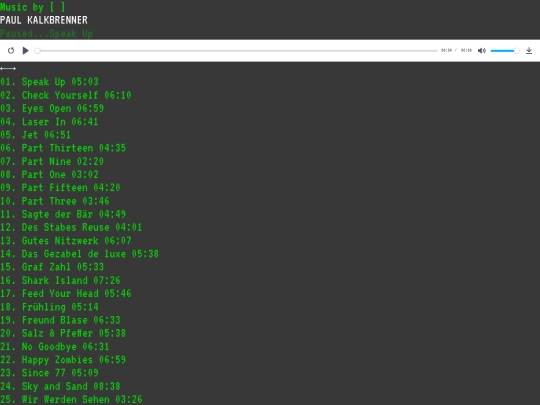This screenshot has width=540, height=405.
Task: Select track 12. Des Stabes Reuse
Action: click(71, 227)
